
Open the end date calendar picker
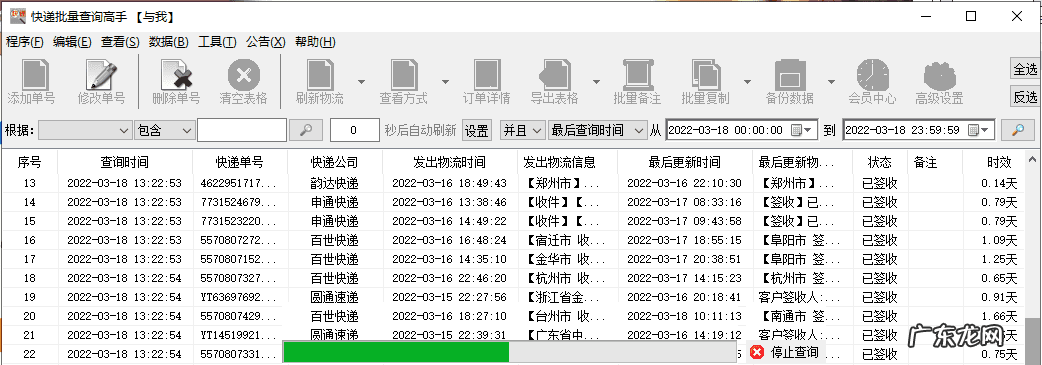point(979,130)
